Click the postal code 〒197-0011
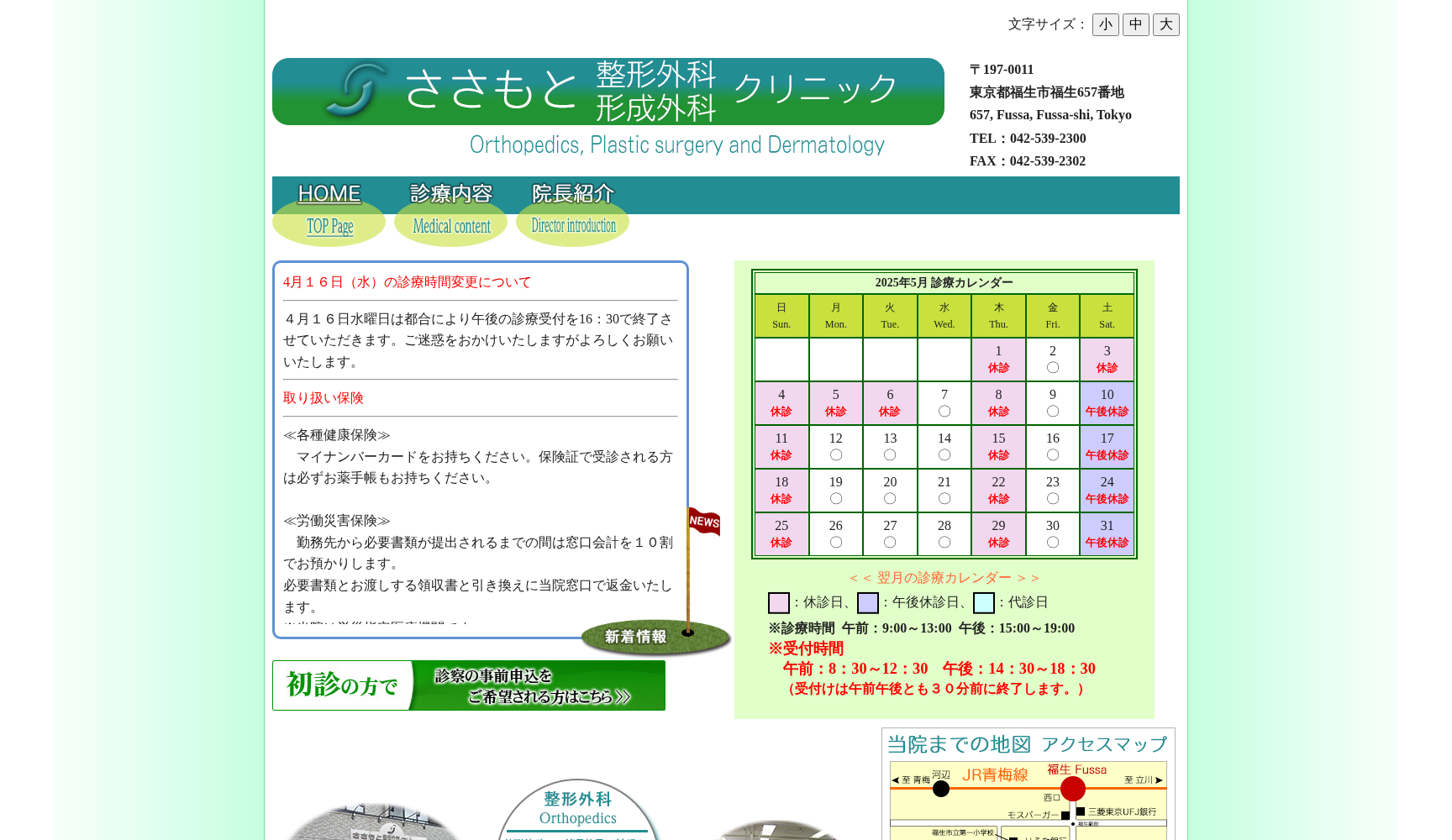This screenshot has height=840, width=1452. (x=1002, y=70)
